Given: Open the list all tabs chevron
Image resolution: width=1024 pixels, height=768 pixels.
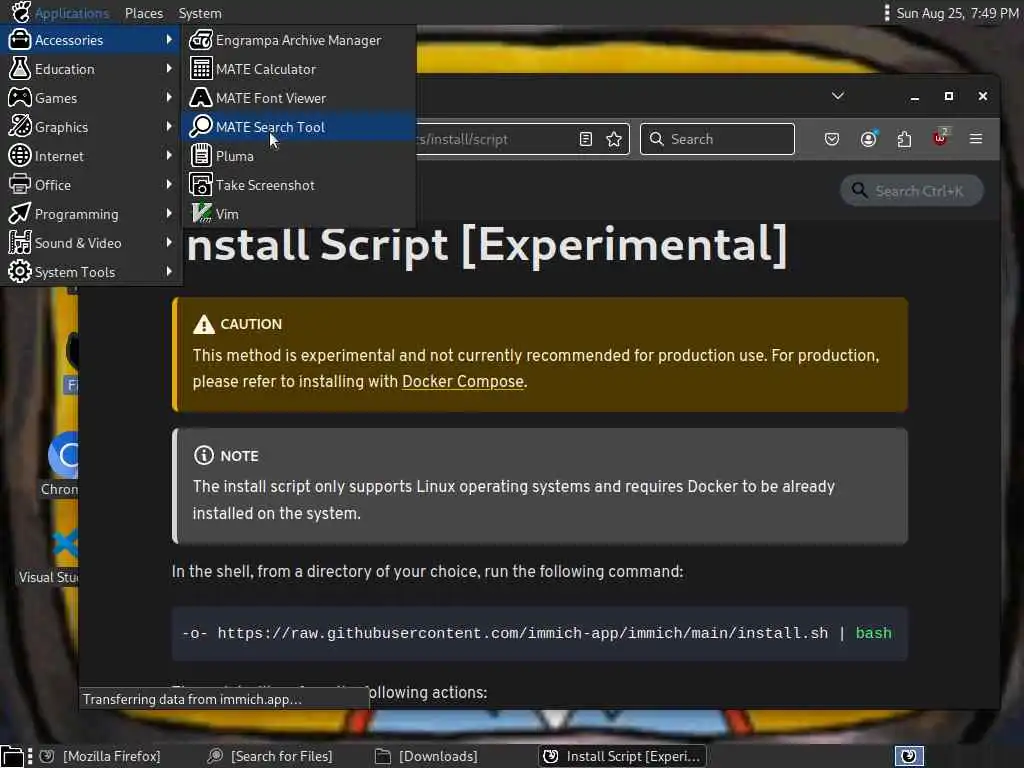Looking at the screenshot, I should pyautogui.click(x=838, y=96).
